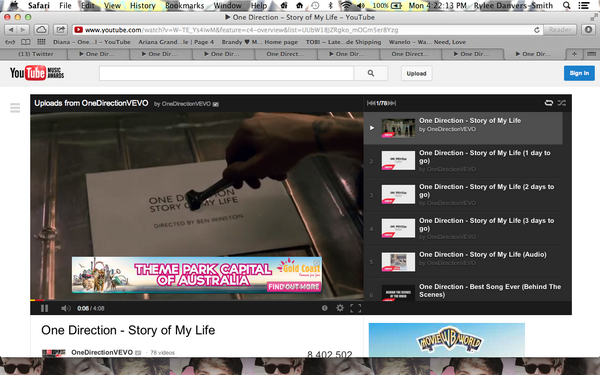
Task: Click the Wi-Fi status icon
Action: 346,5
